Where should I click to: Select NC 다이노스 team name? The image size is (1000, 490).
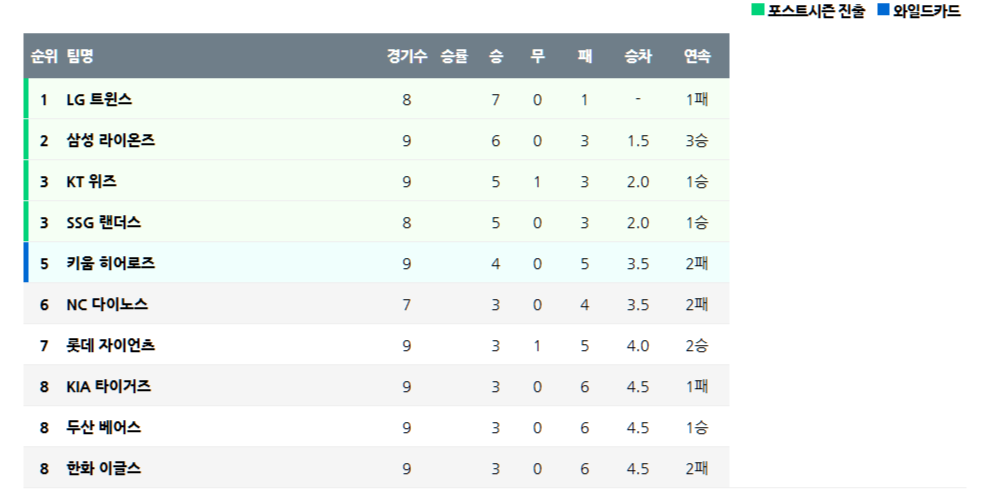[106, 305]
